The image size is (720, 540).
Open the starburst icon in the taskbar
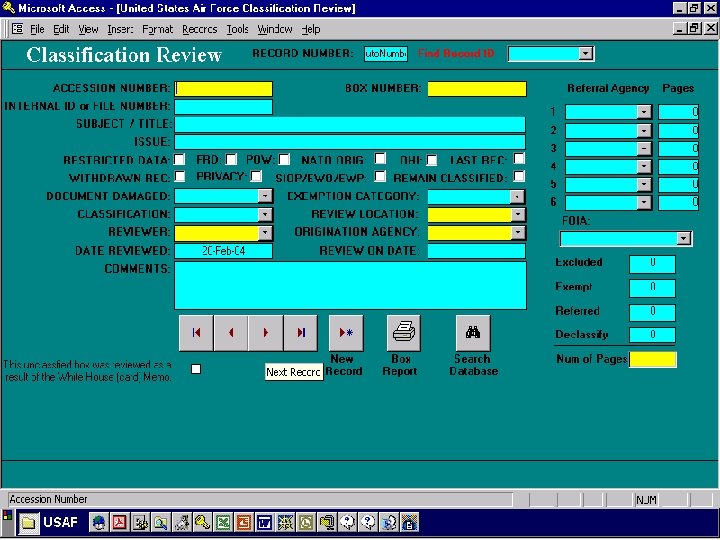pos(285,523)
